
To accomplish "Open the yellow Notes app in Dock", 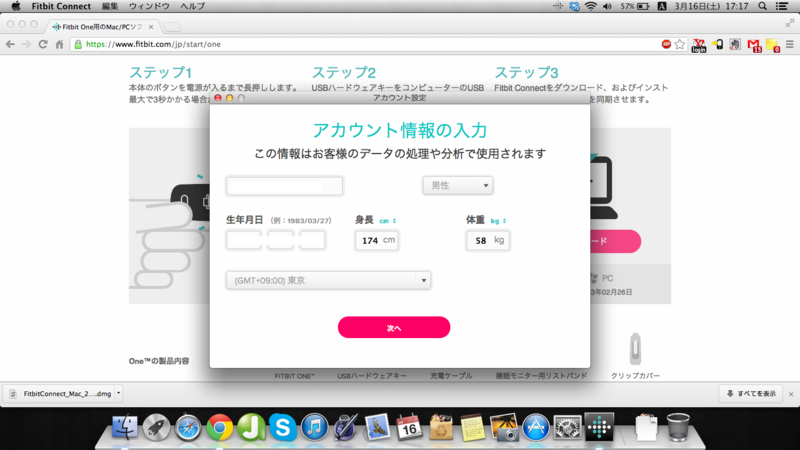I will 472,427.
